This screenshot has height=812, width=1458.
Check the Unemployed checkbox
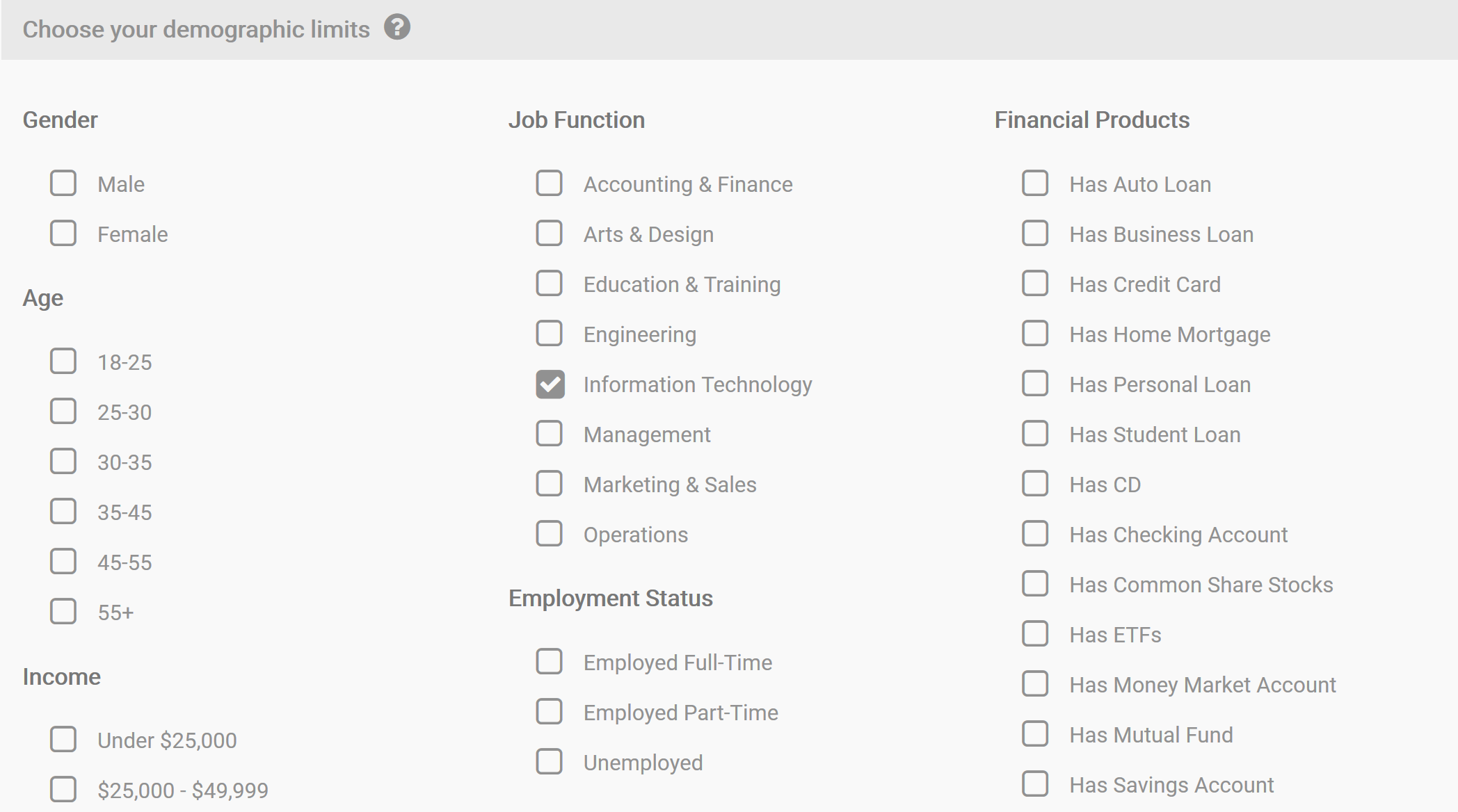pyautogui.click(x=550, y=762)
